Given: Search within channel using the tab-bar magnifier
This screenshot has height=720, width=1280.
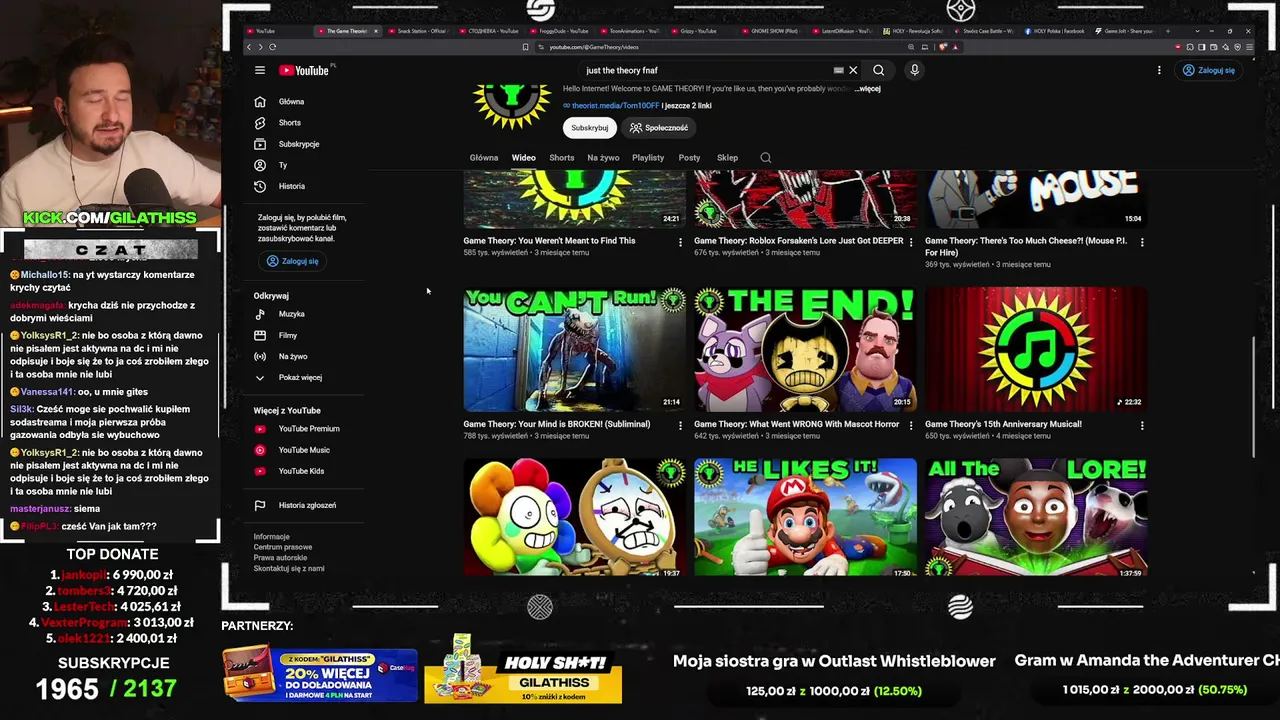Looking at the screenshot, I should tap(766, 157).
